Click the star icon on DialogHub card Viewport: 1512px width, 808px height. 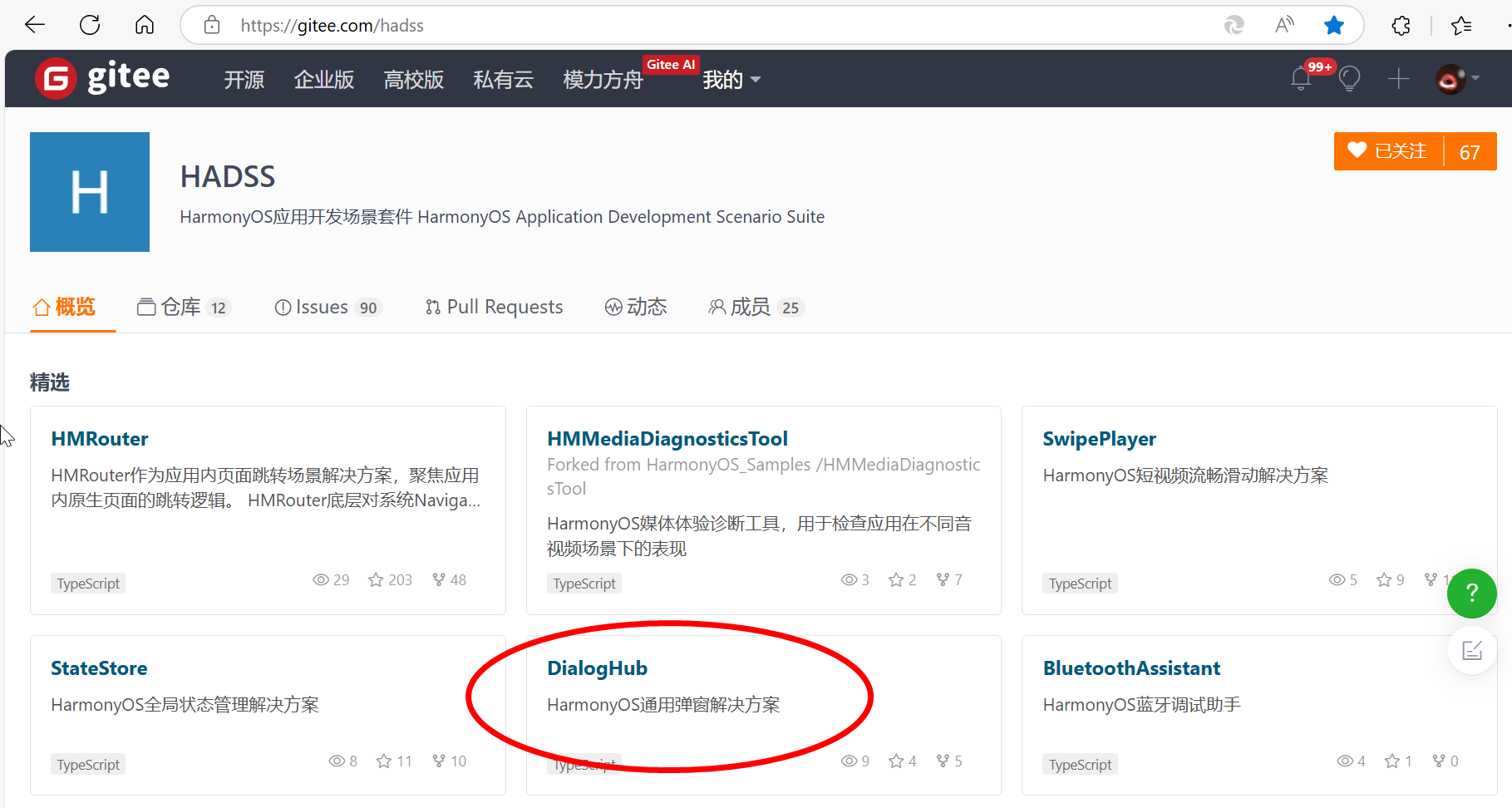click(896, 761)
